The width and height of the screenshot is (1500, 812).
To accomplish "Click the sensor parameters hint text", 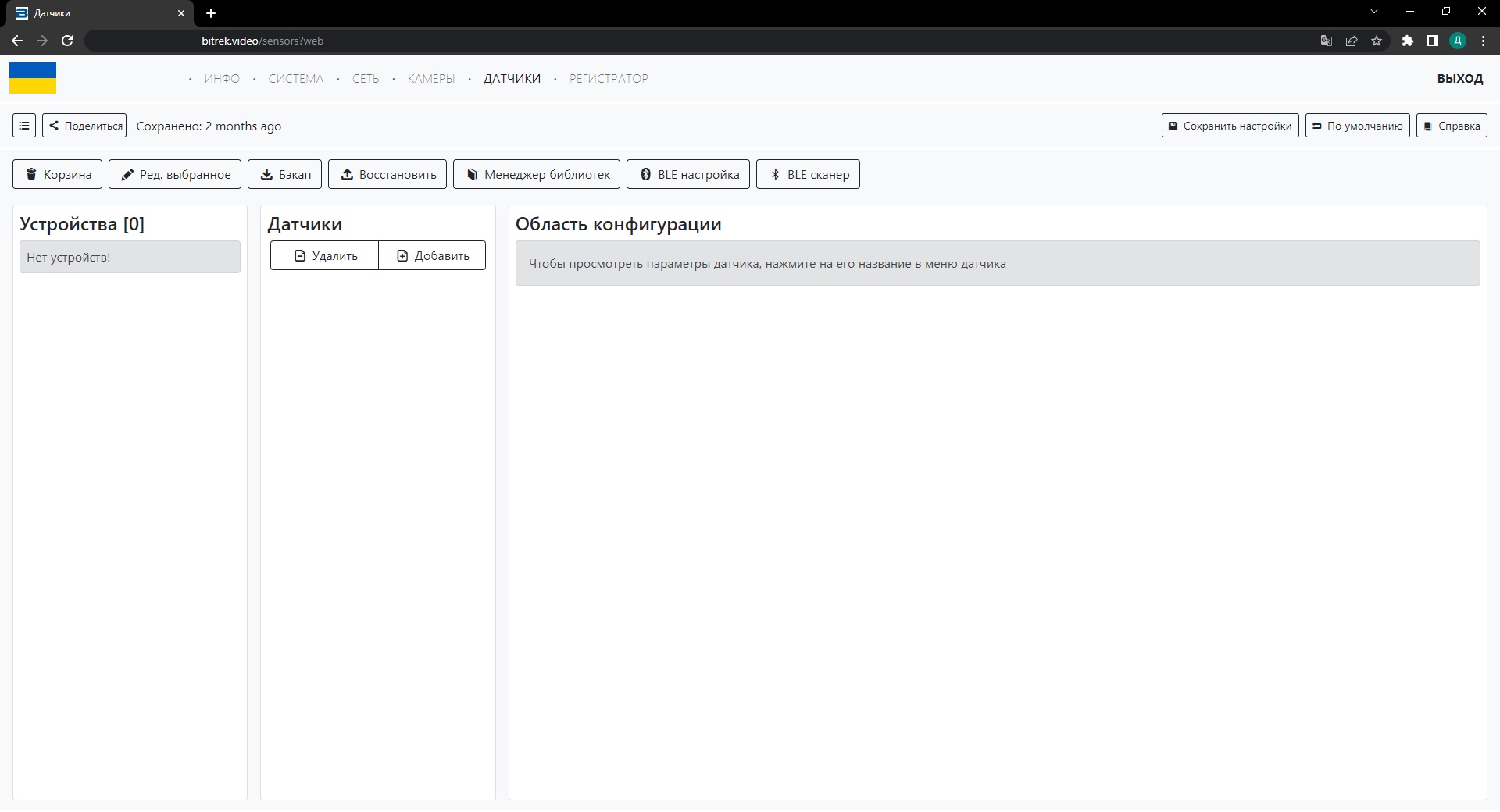I will pyautogui.click(x=767, y=264).
